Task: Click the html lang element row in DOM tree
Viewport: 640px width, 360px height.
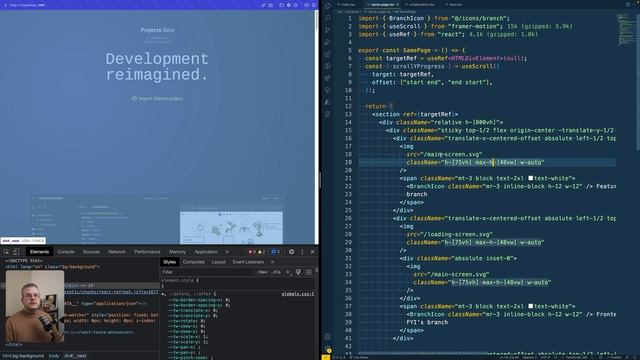Action: pyautogui.click(x=52, y=267)
